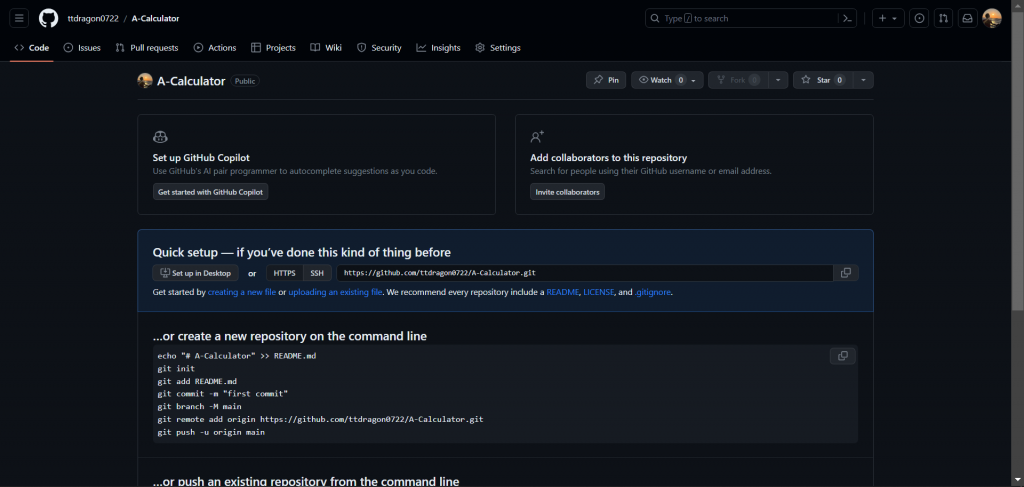The width and height of the screenshot is (1024, 487).
Task: Select the HTTPS URL protocol
Action: 285,273
